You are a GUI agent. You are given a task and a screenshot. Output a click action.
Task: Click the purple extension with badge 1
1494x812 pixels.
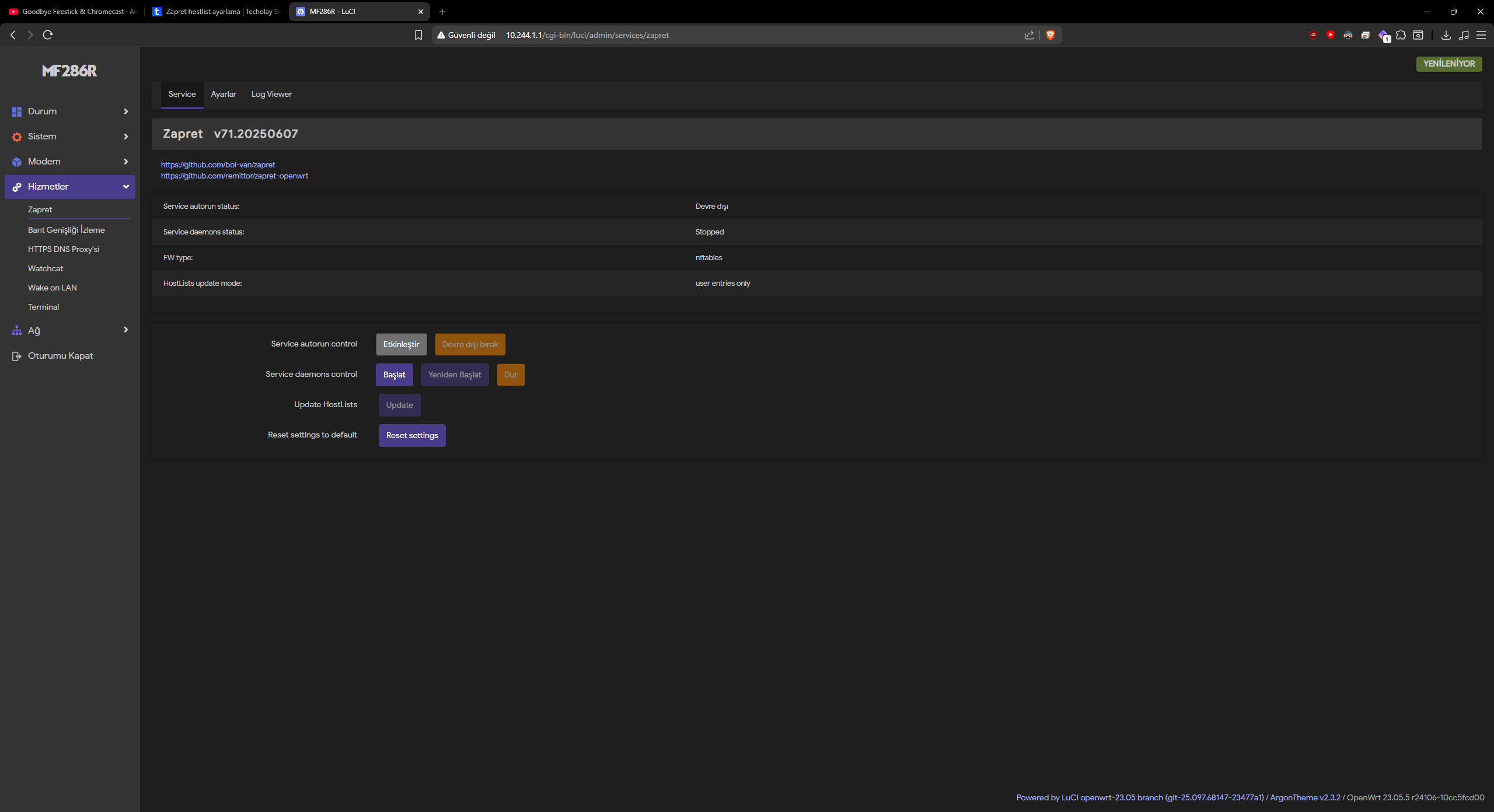(x=1384, y=36)
